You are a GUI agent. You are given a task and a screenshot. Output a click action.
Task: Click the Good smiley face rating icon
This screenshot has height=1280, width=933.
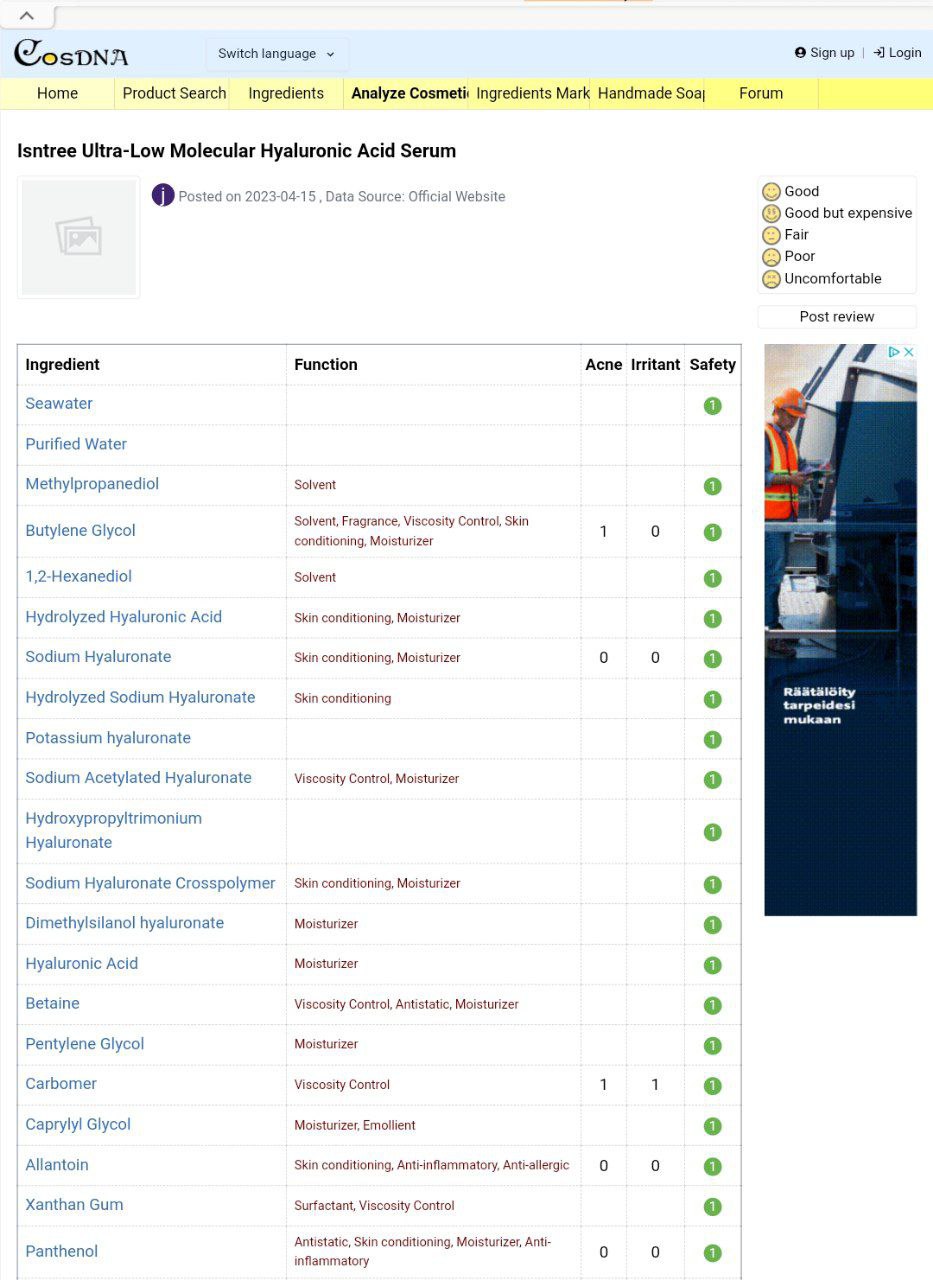pyautogui.click(x=771, y=192)
